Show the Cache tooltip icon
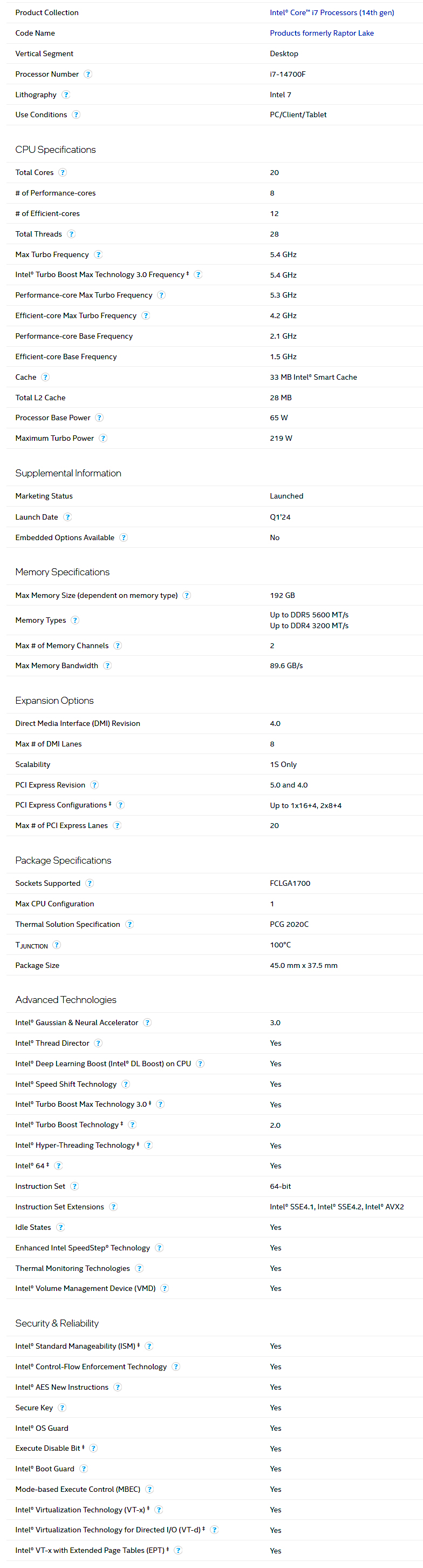This screenshot has height=1568, width=423. tap(45, 378)
